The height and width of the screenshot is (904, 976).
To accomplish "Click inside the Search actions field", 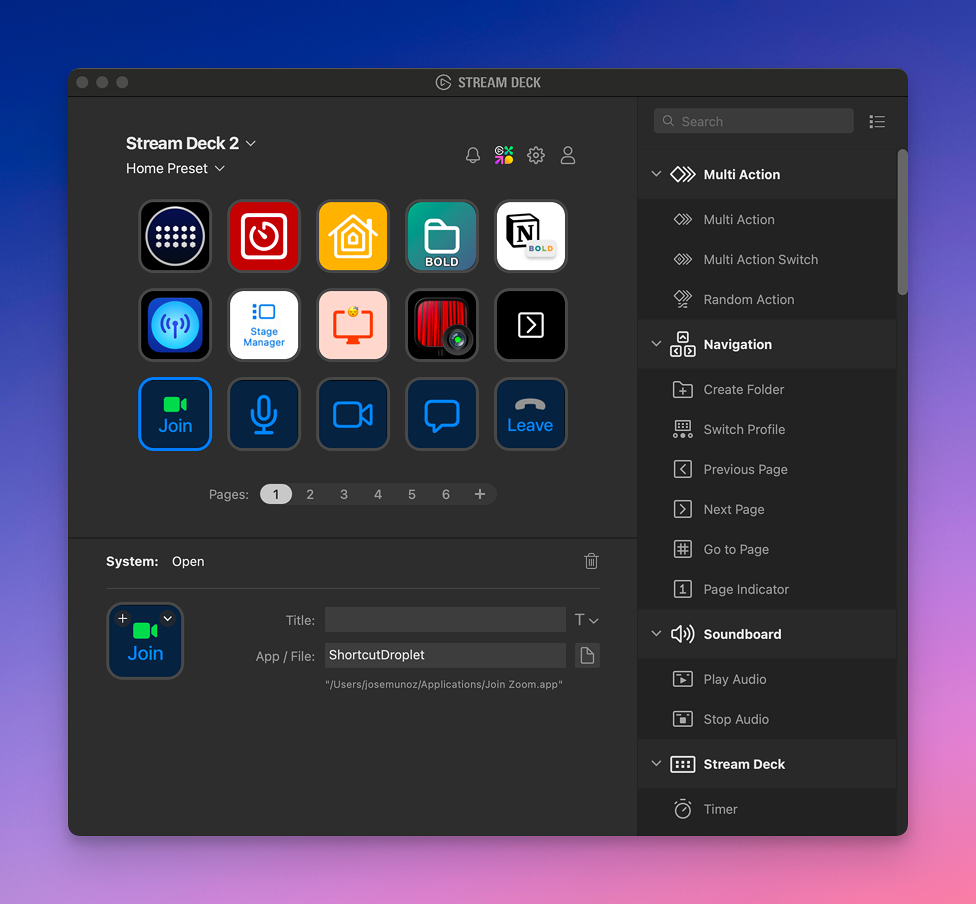I will pyautogui.click(x=753, y=120).
